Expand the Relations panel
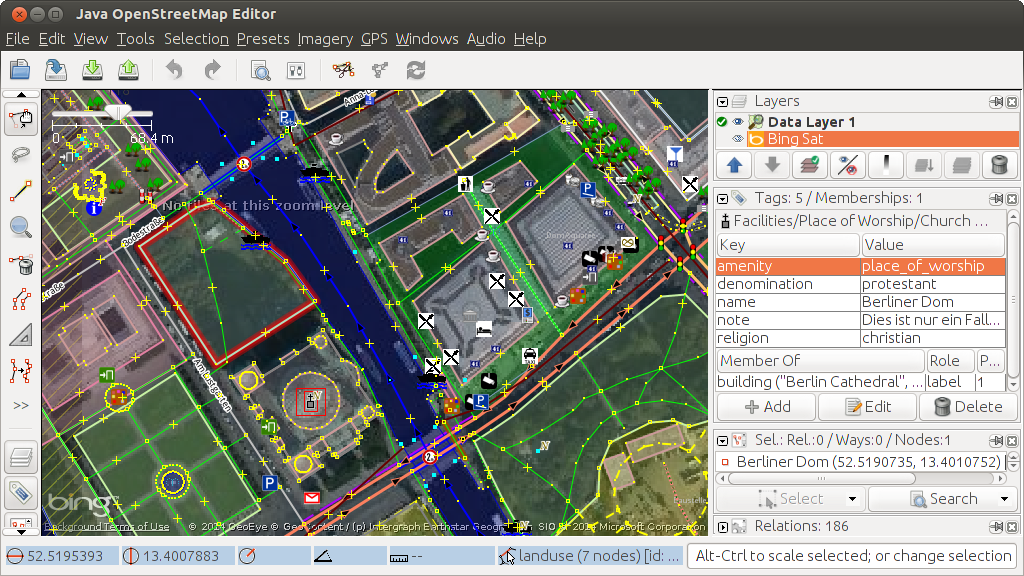1024x576 pixels. pos(722,526)
